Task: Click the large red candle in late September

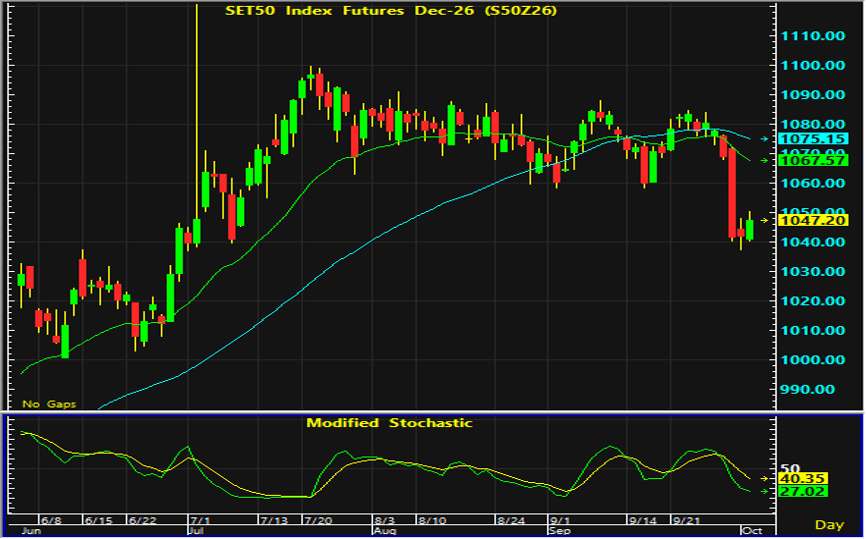Action: (x=732, y=193)
